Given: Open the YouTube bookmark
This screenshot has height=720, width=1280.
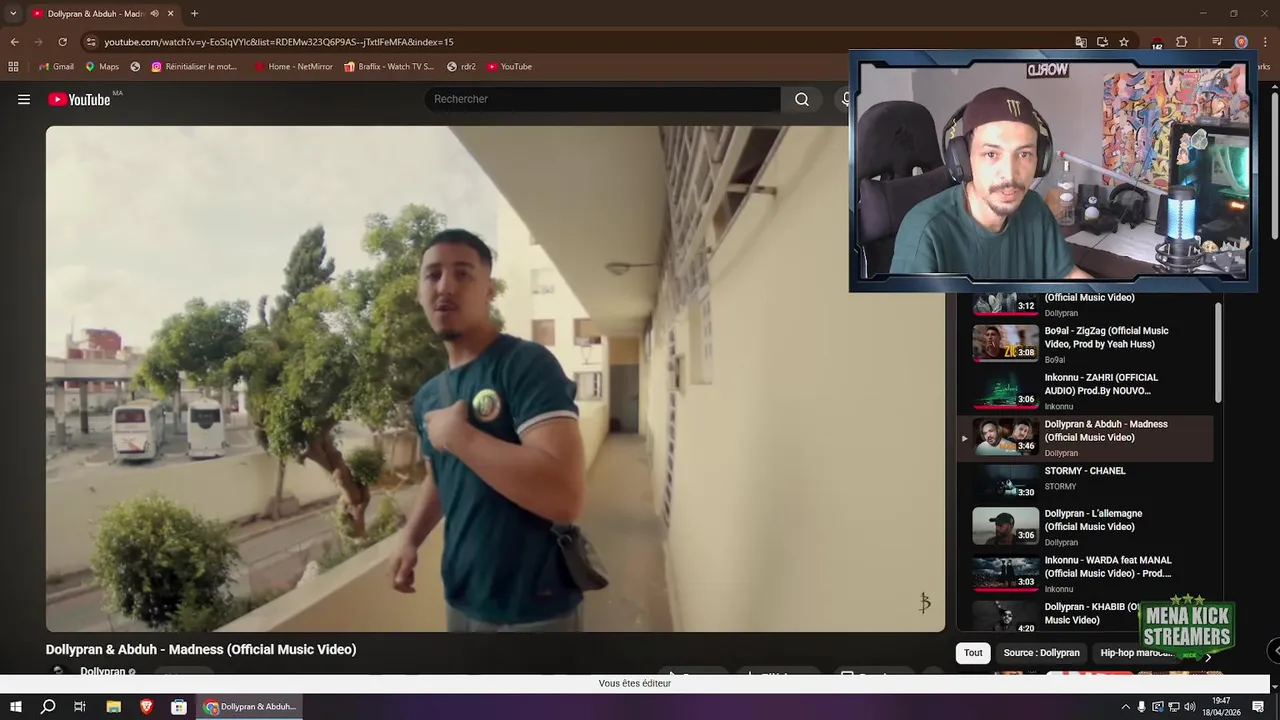Looking at the screenshot, I should [510, 67].
